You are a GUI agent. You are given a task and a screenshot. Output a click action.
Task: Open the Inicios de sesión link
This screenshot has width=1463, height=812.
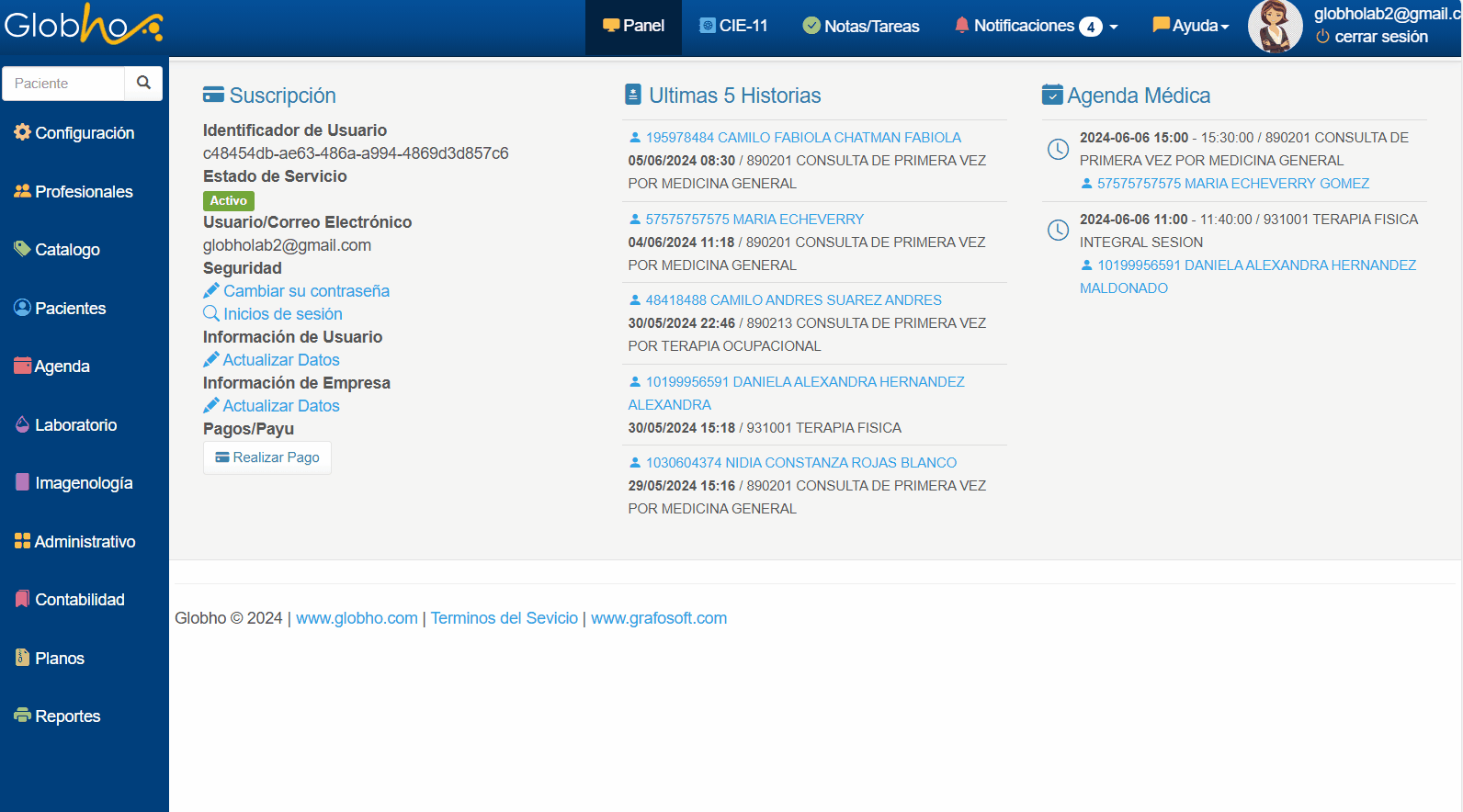(x=282, y=314)
